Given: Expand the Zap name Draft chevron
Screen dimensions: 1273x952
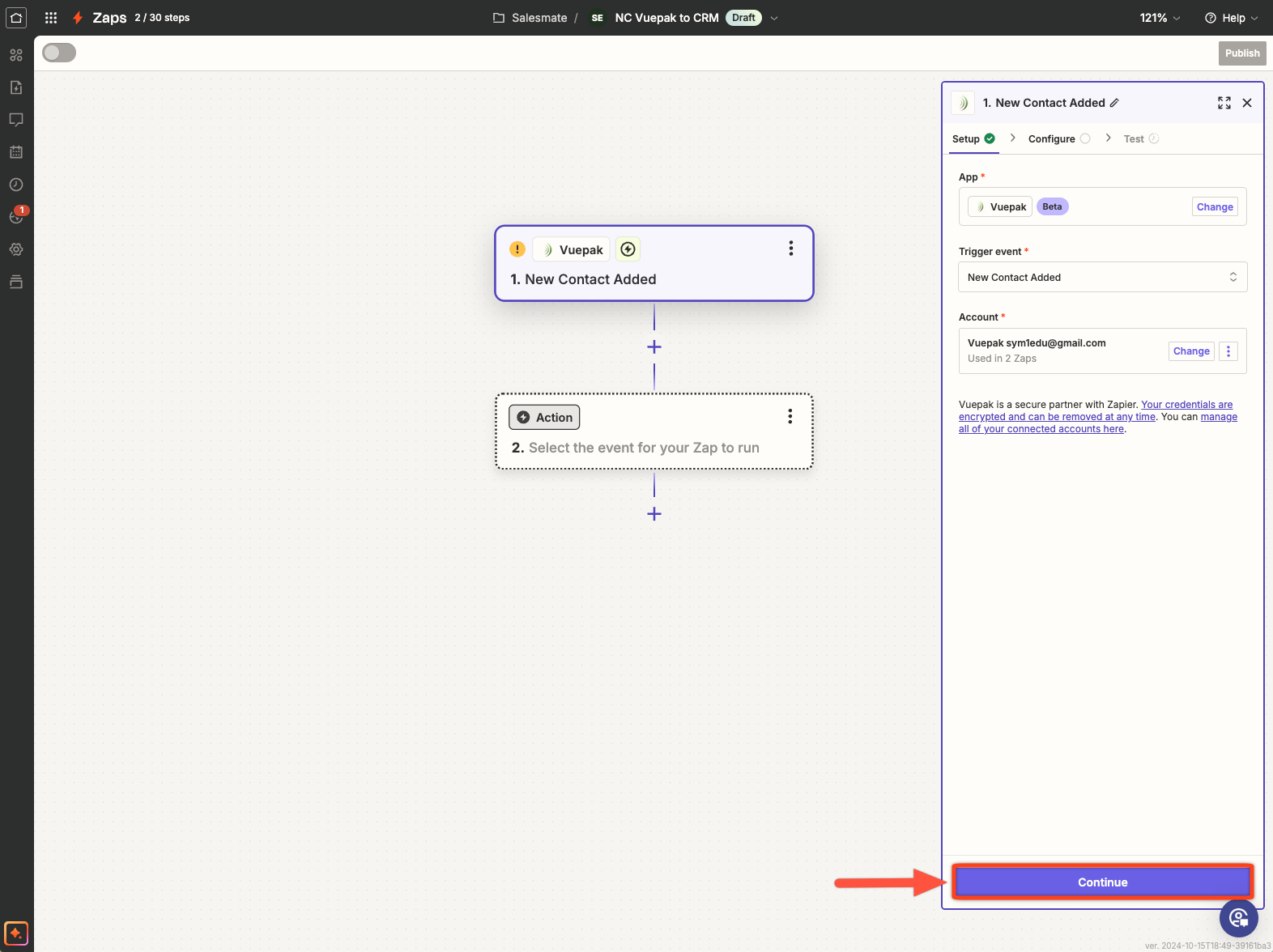Looking at the screenshot, I should (774, 18).
